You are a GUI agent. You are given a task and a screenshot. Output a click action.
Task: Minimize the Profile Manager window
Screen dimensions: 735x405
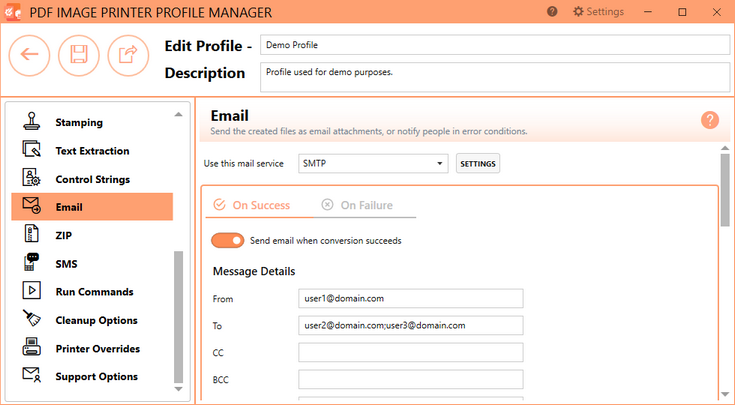[648, 12]
